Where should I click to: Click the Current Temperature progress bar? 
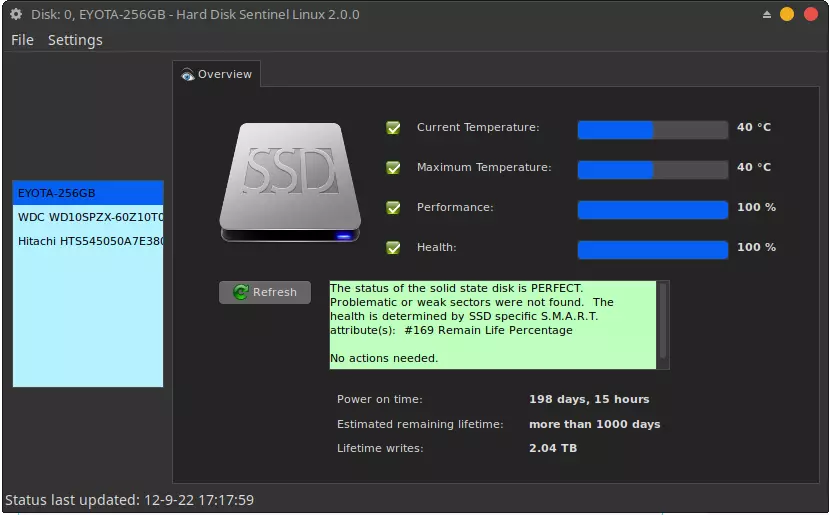[652, 130]
